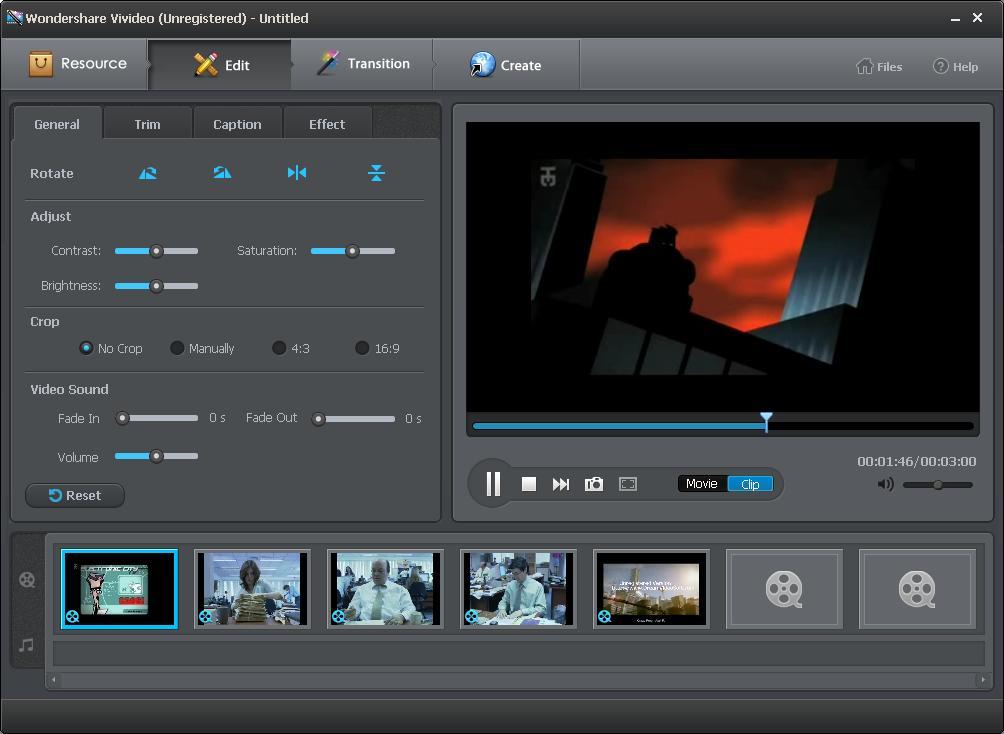The image size is (1004, 734).
Task: Reset all adjustments
Action: [x=75, y=495]
